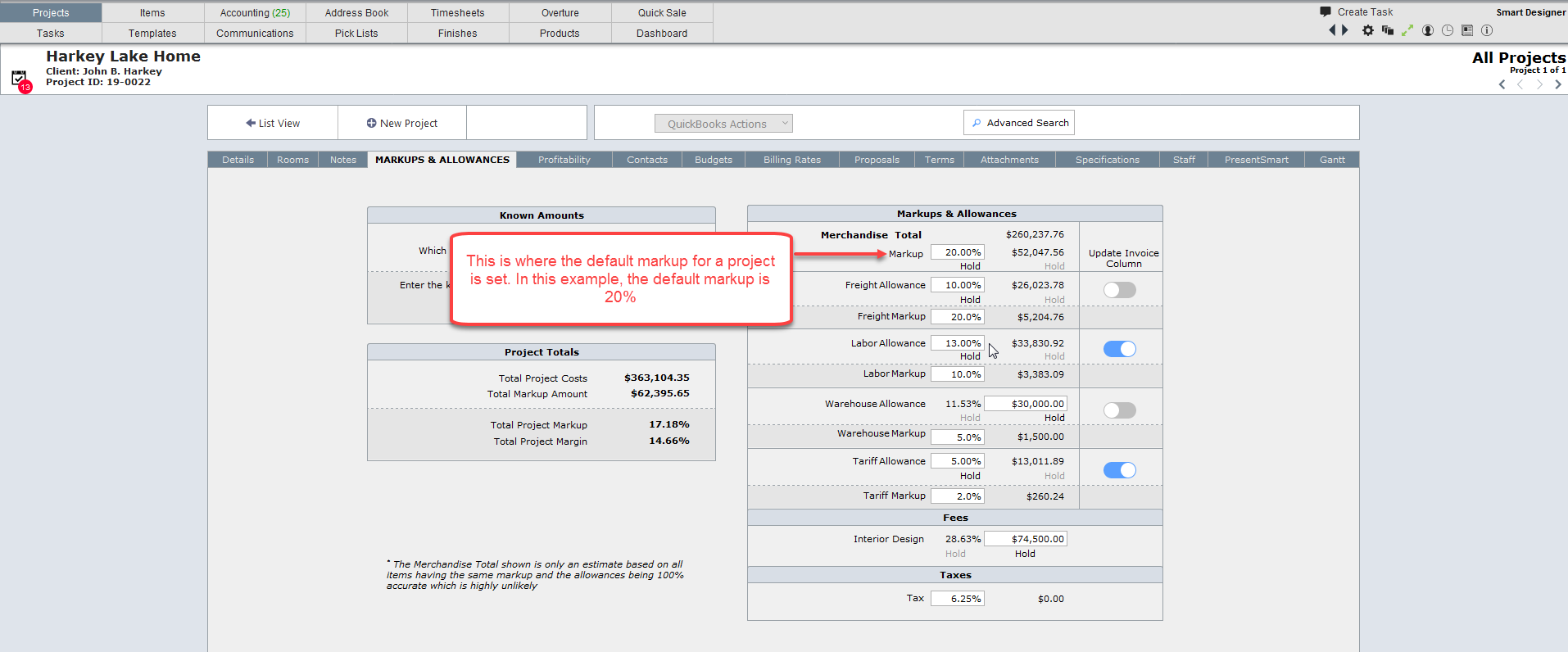Go to next project with thin right chevron

pos(1539,84)
